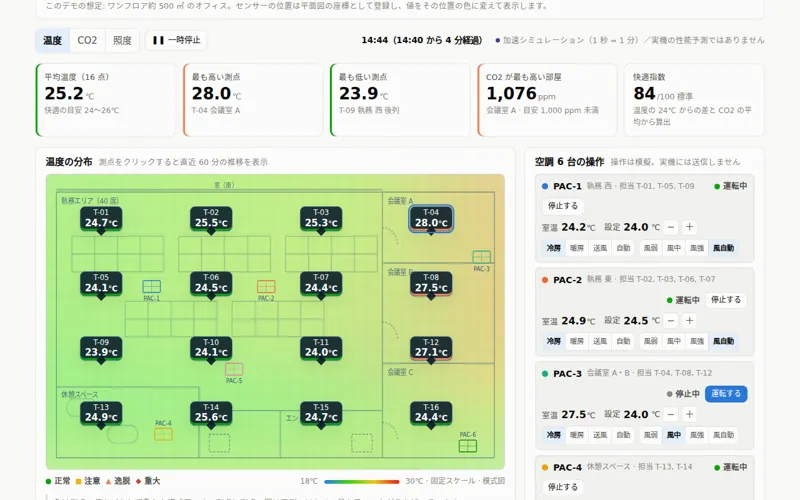Stop PAC-2 with 停止する button

coord(726,299)
